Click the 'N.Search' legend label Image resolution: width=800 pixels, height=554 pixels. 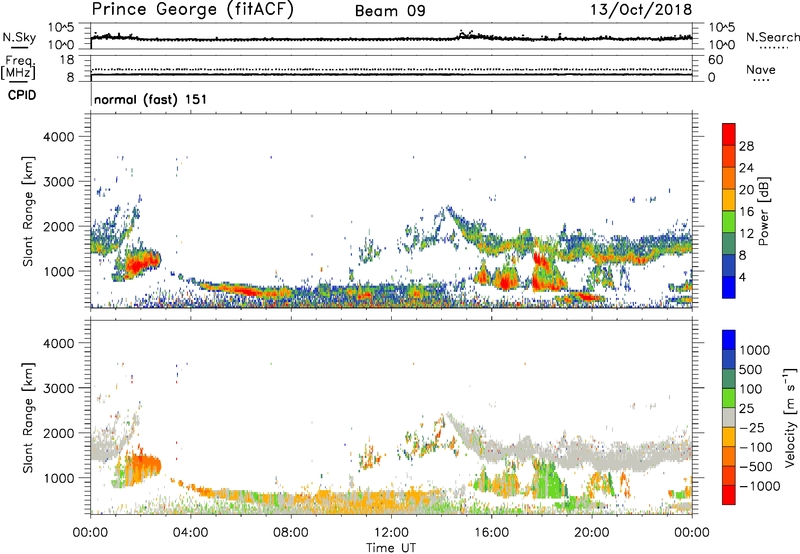pos(772,37)
